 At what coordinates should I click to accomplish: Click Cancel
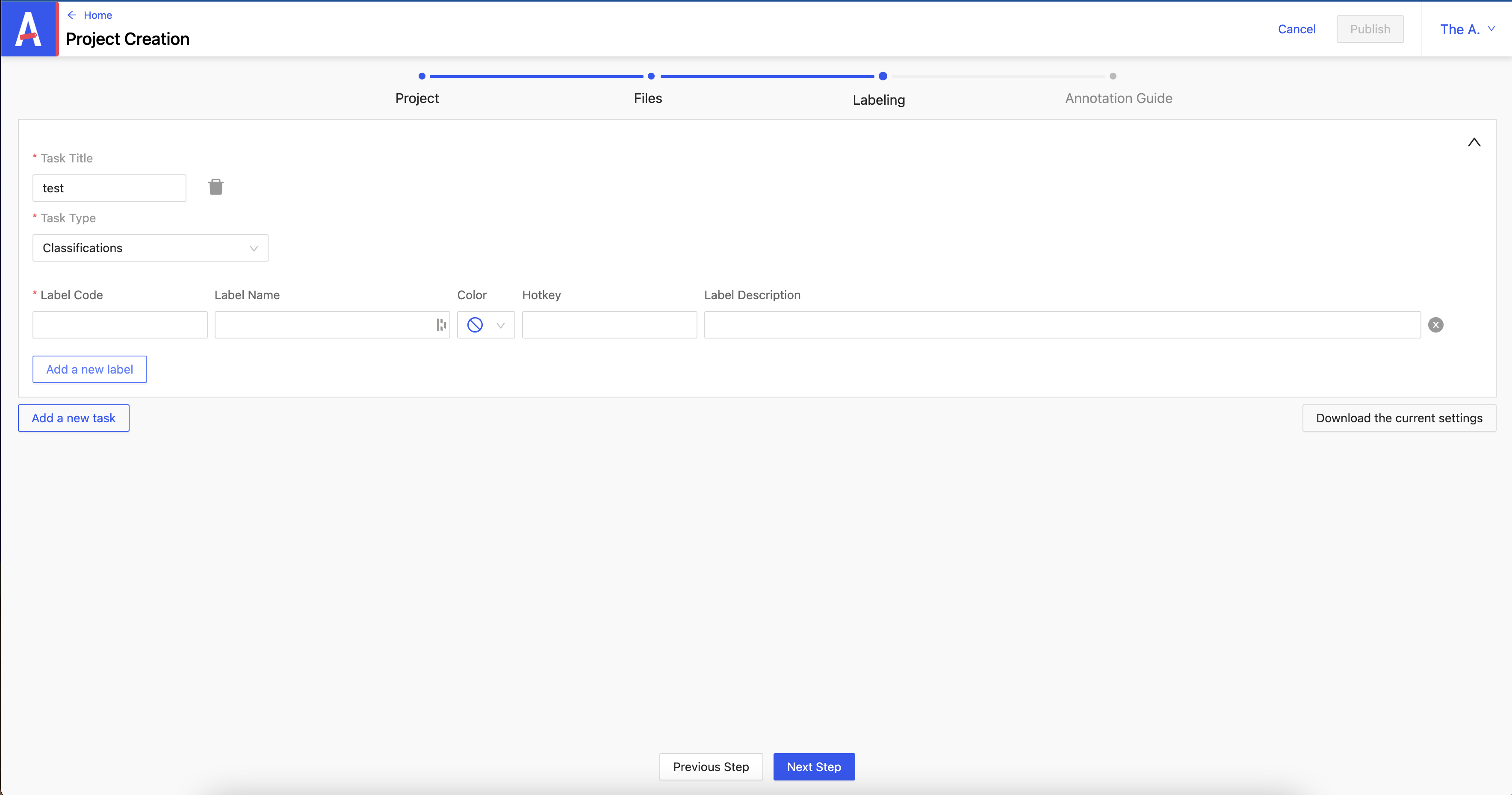click(x=1296, y=29)
